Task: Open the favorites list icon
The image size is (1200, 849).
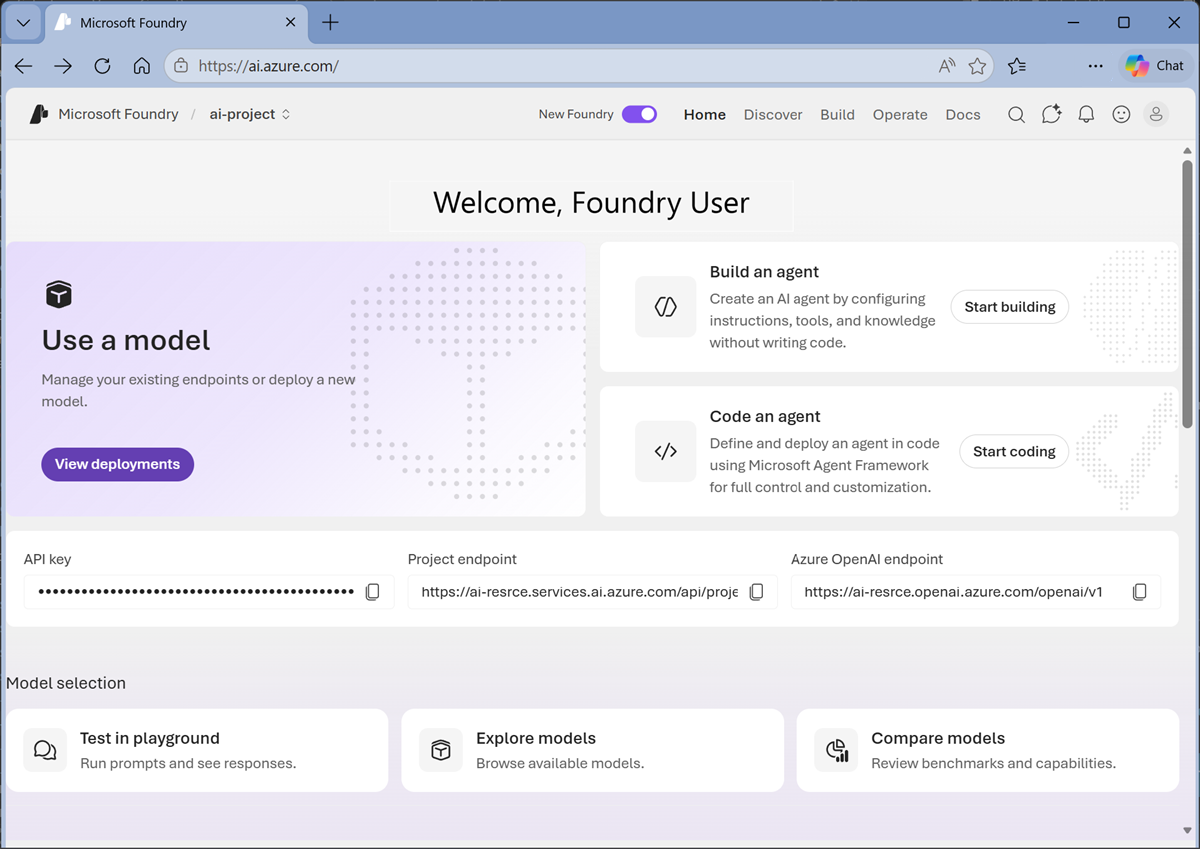Action: coord(1017,66)
